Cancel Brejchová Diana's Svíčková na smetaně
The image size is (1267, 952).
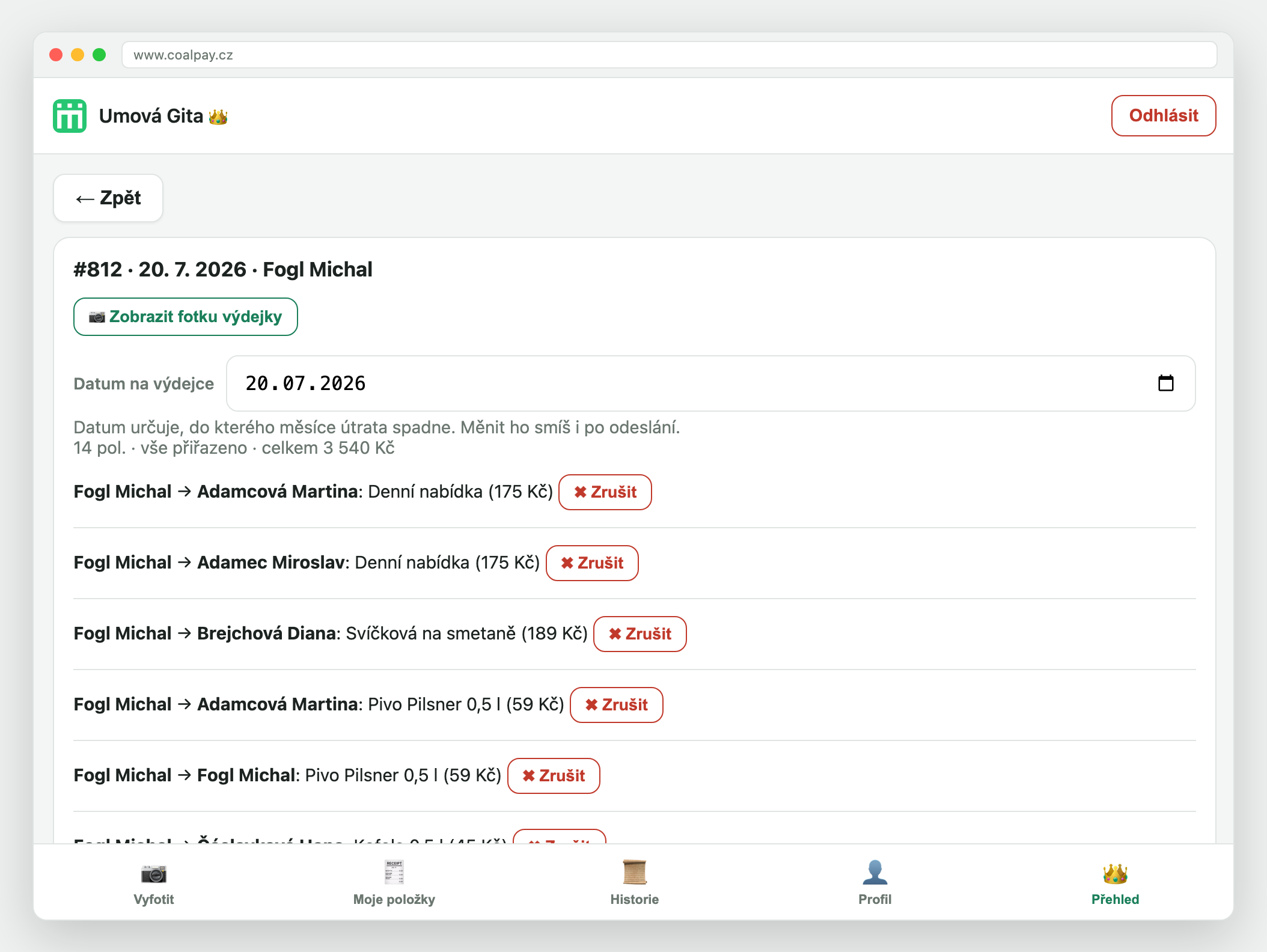pos(640,634)
